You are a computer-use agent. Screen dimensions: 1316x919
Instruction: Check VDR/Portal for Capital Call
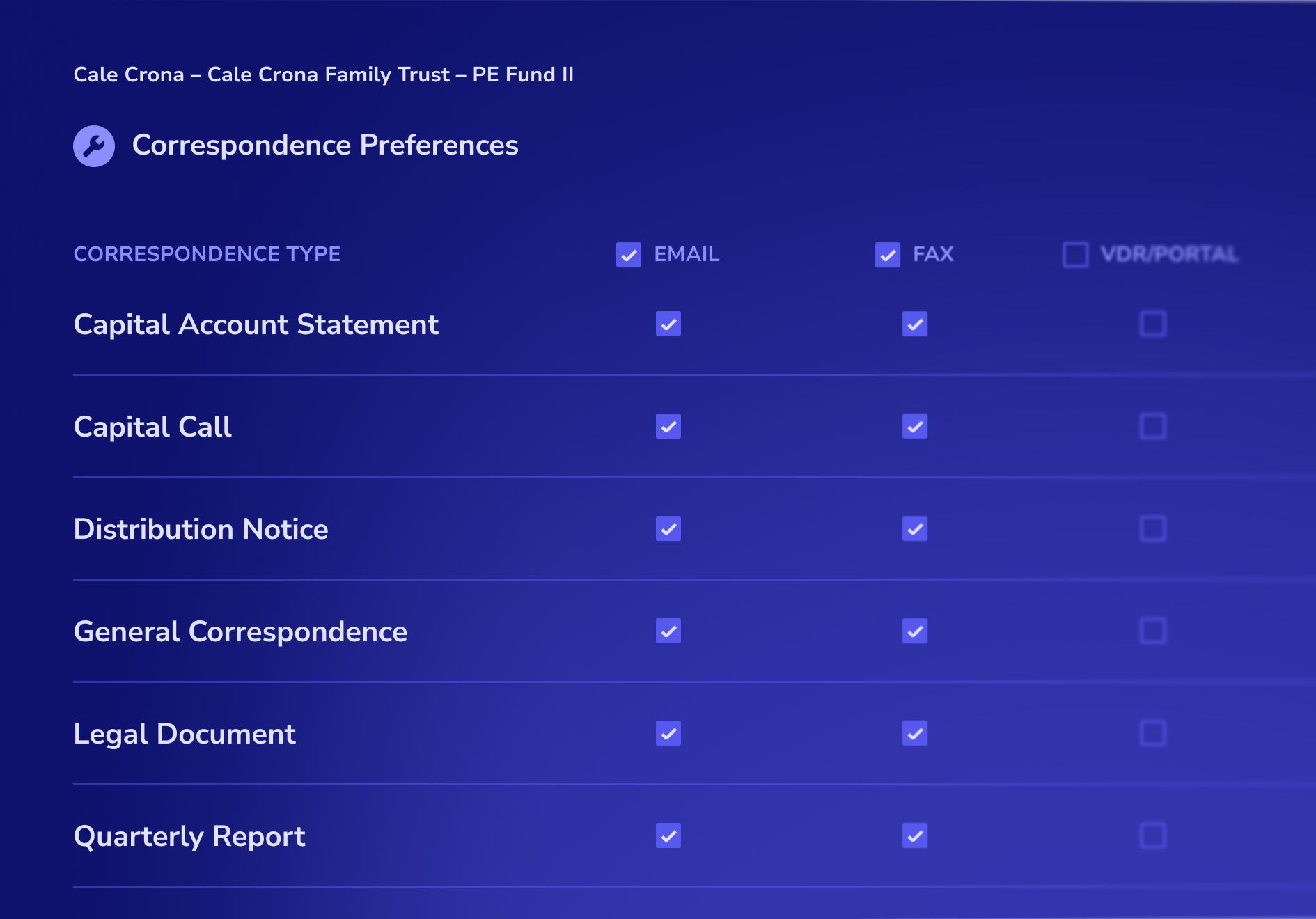(1153, 426)
